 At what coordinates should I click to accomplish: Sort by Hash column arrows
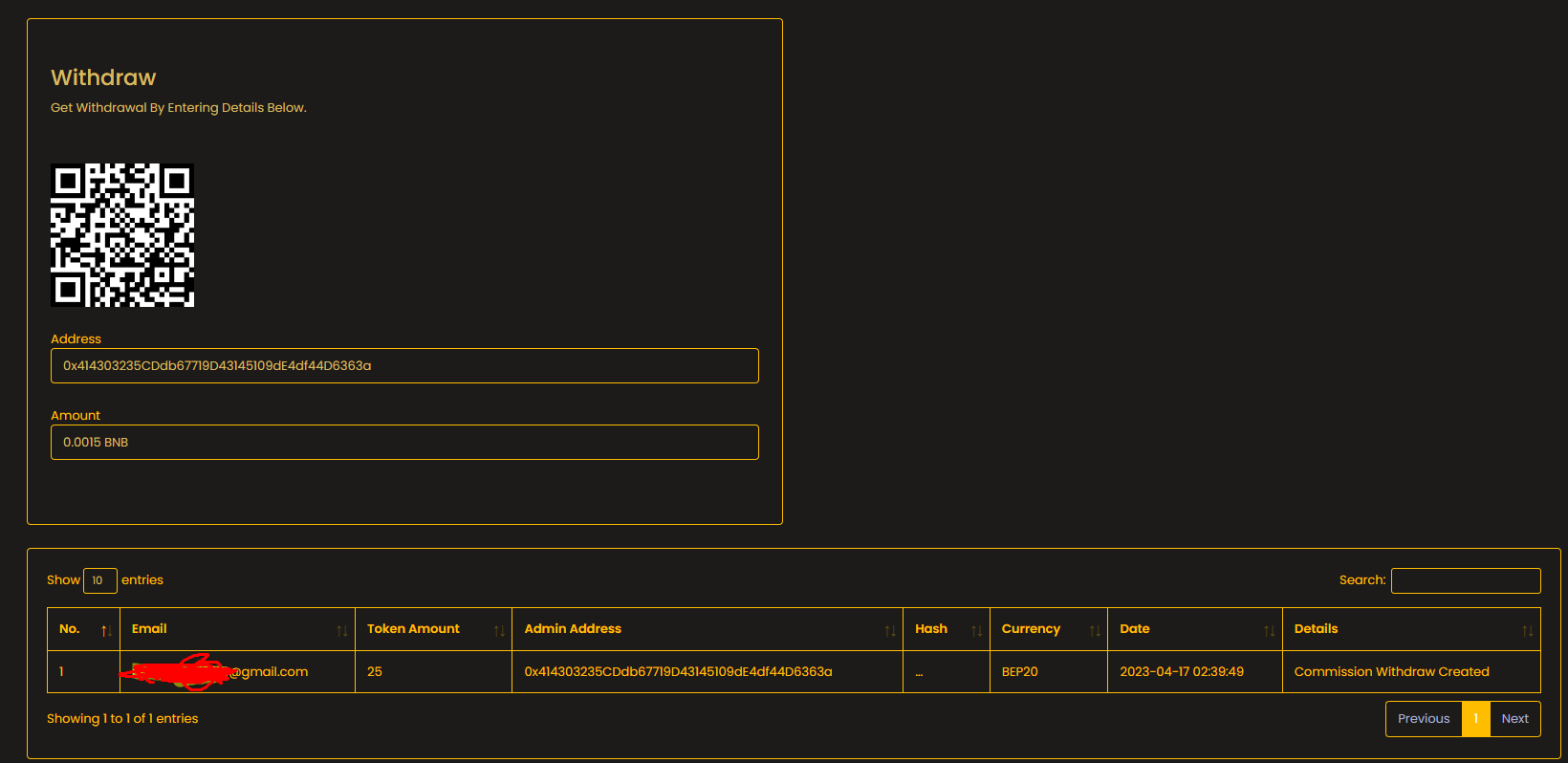(976, 630)
